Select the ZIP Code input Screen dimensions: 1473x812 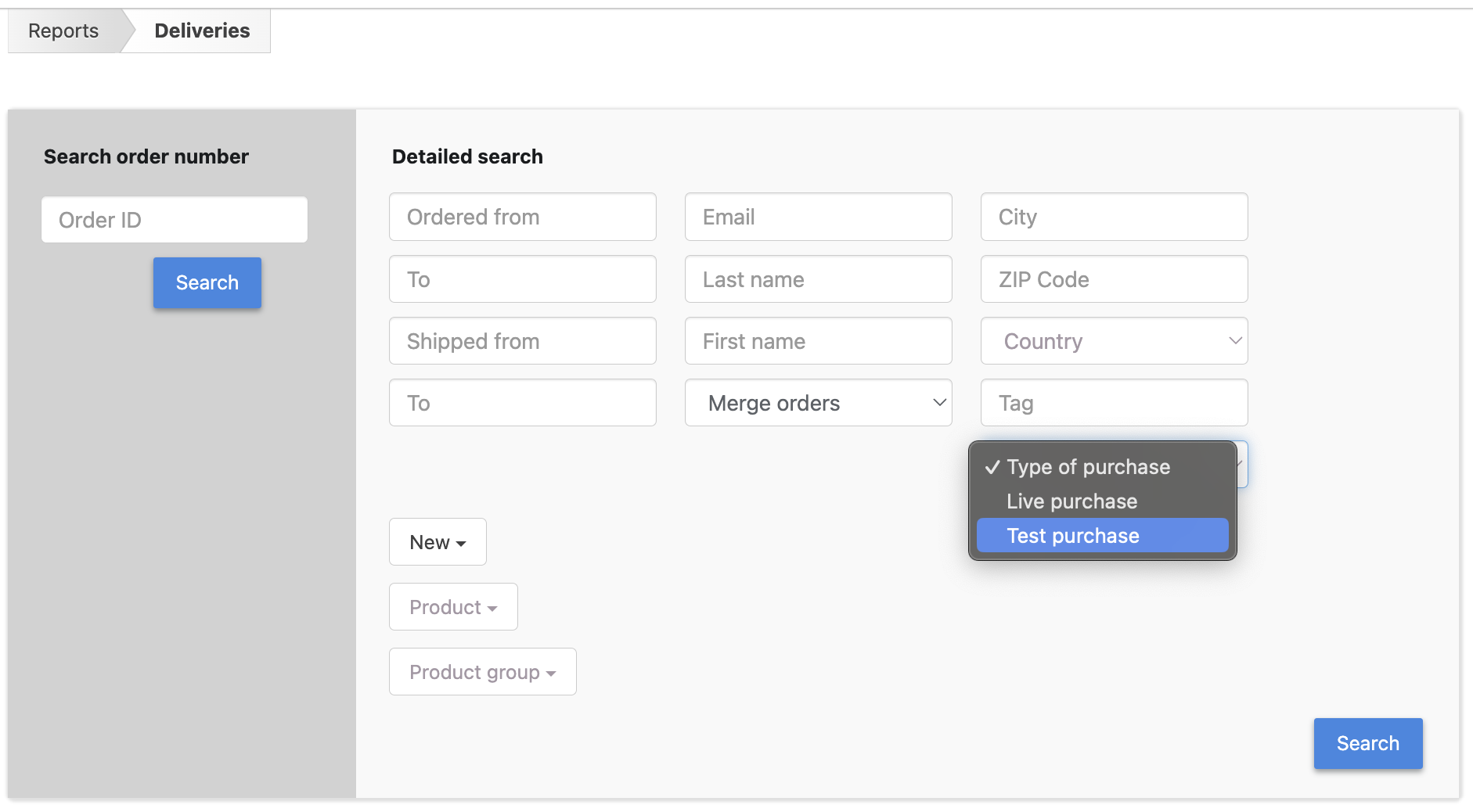pyautogui.click(x=1114, y=279)
